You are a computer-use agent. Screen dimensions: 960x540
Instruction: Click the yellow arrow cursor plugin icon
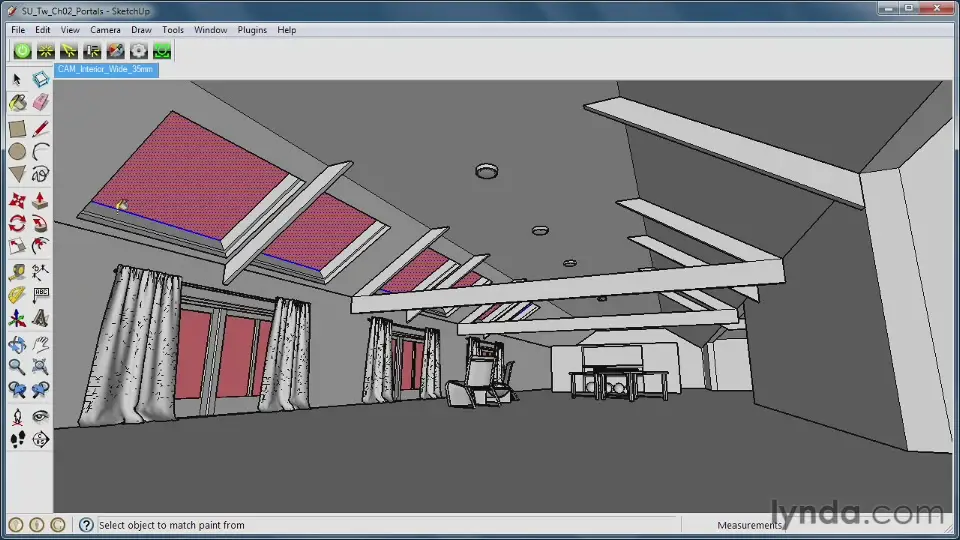(x=69, y=51)
